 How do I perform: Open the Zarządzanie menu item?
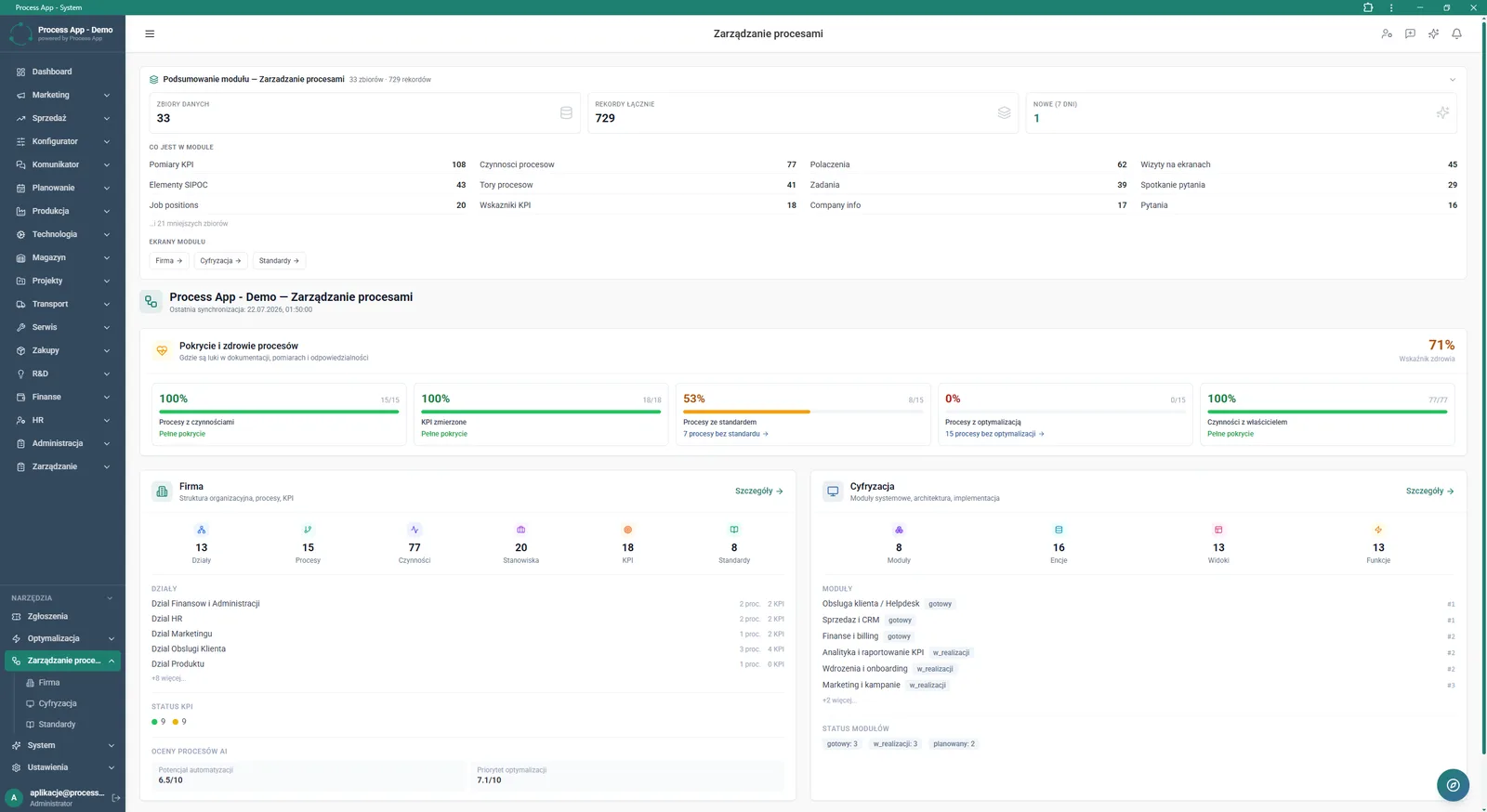point(62,466)
